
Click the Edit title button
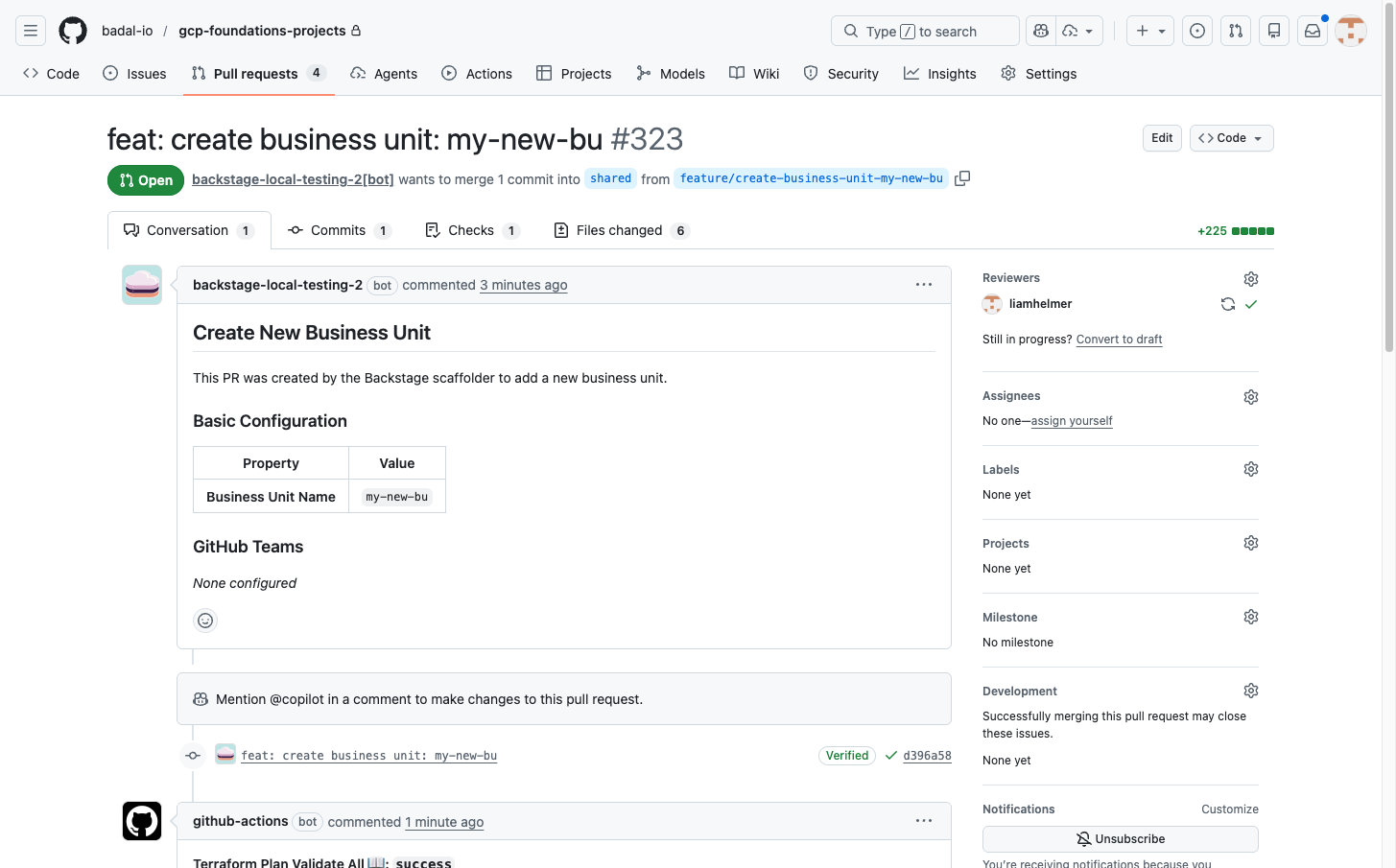[1162, 138]
